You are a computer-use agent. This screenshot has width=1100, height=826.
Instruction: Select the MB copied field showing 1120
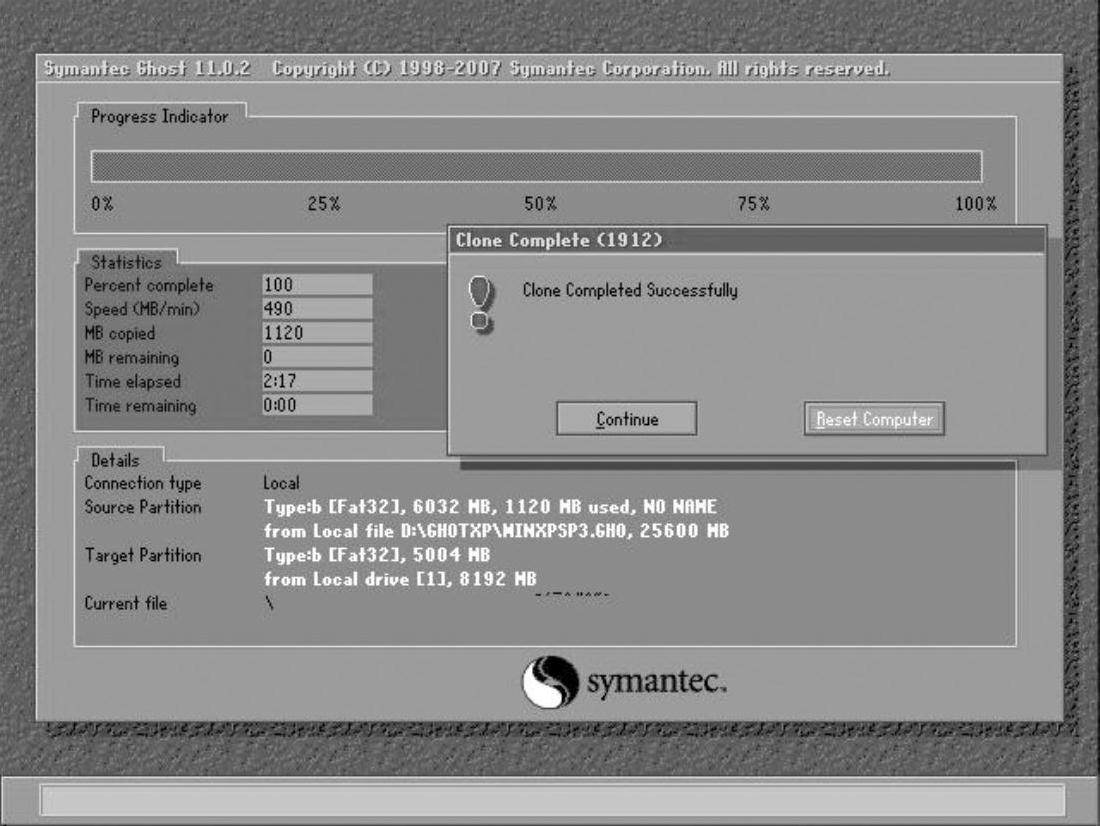pyautogui.click(x=317, y=333)
